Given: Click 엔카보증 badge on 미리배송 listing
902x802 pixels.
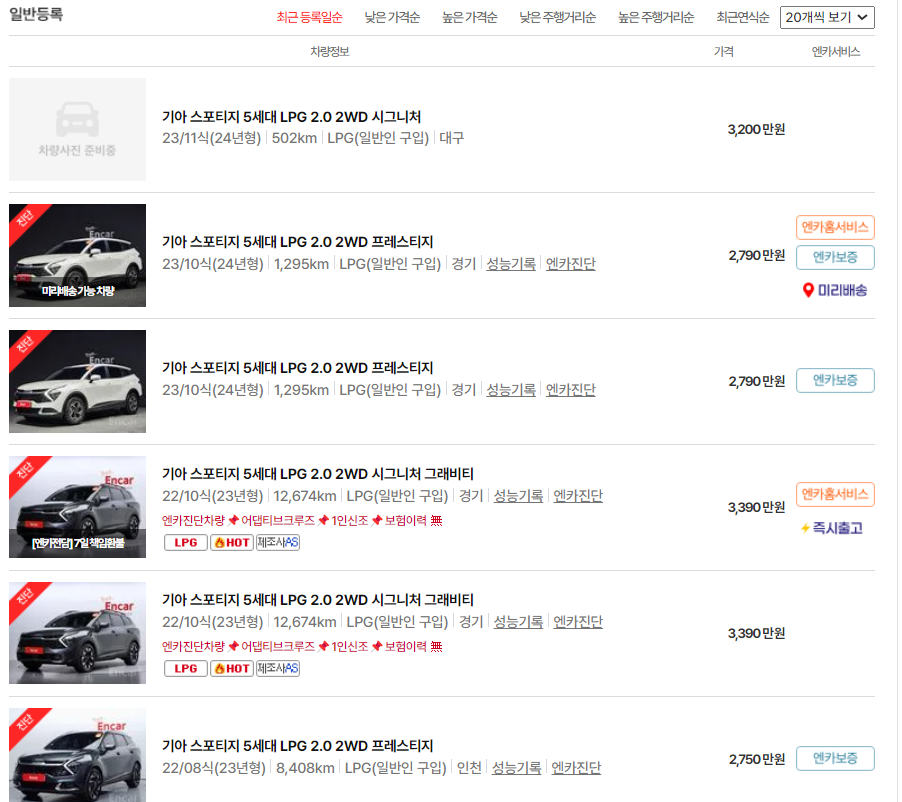Looking at the screenshot, I should tap(835, 257).
